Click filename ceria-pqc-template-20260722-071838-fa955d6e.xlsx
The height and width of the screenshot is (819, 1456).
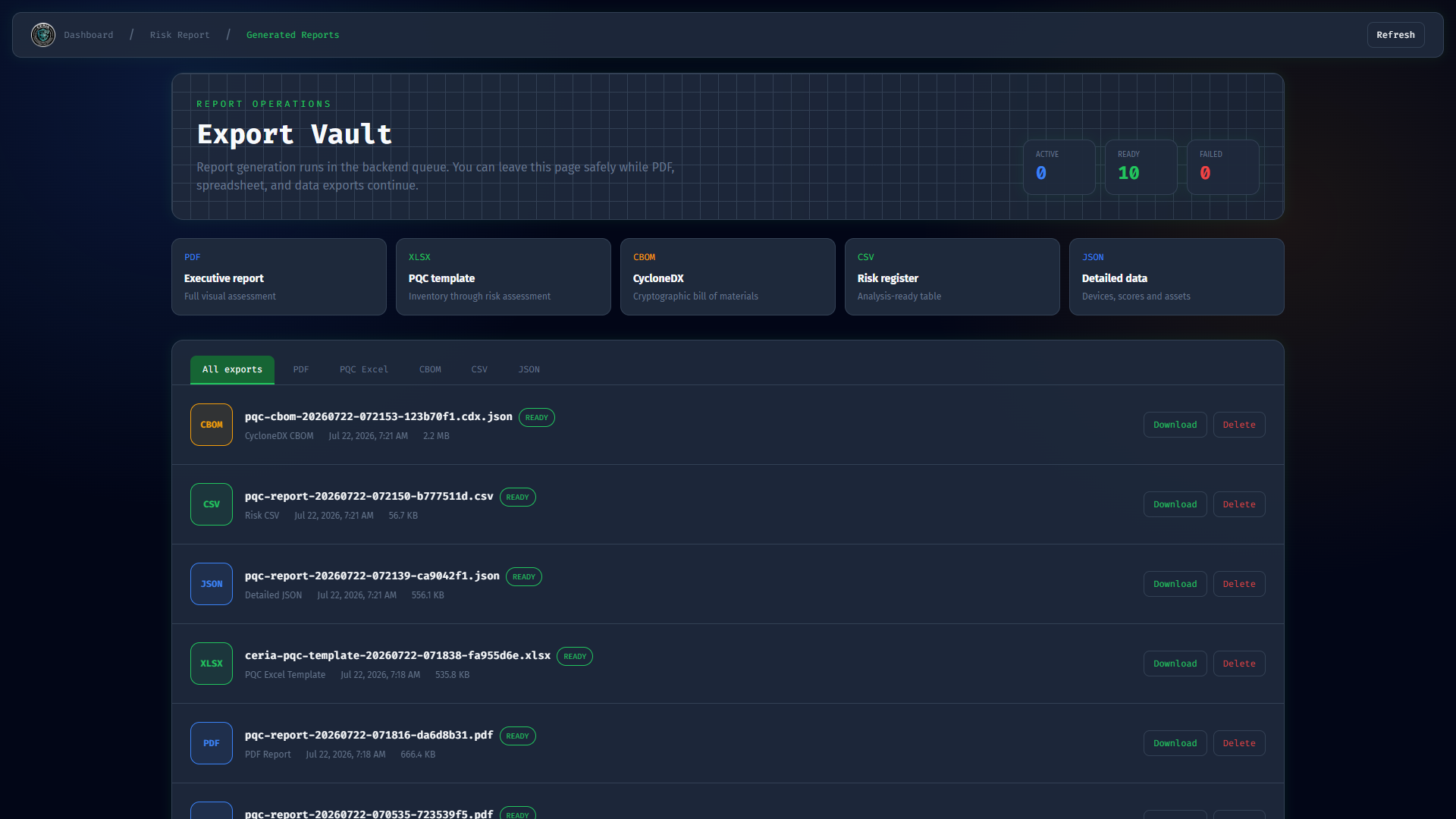point(397,655)
